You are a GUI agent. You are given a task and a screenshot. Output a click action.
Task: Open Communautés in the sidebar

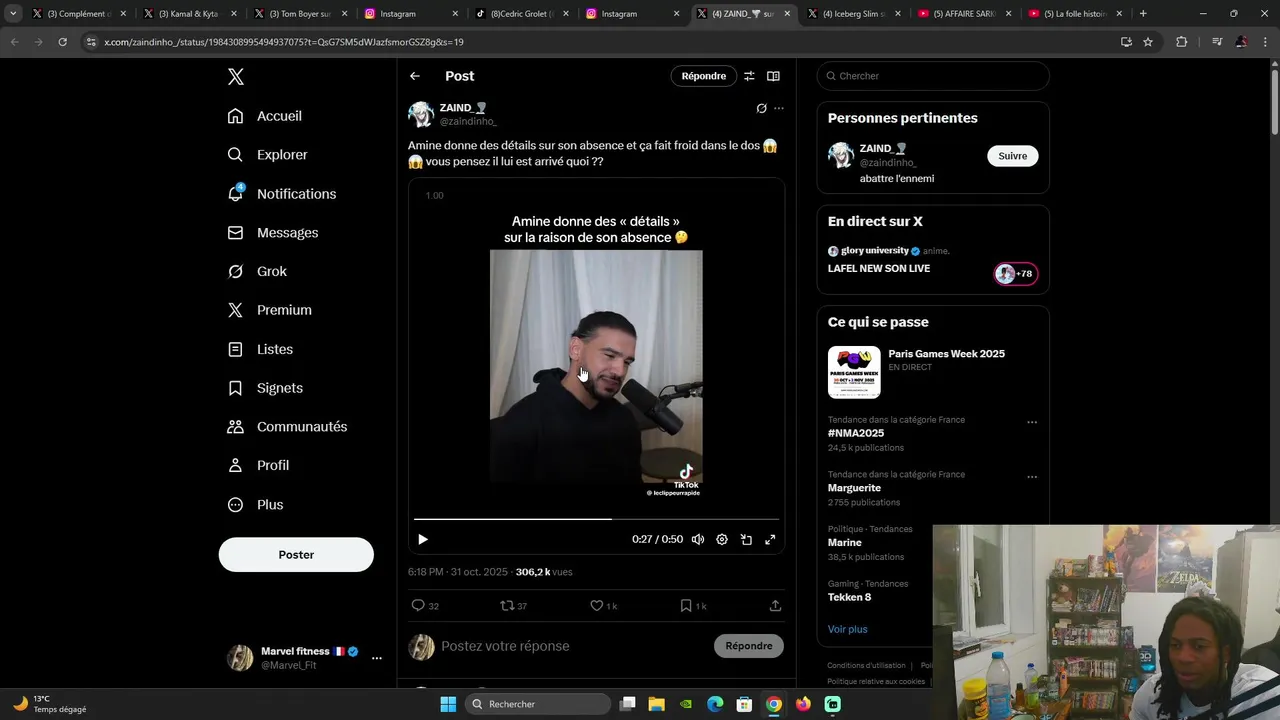(x=288, y=427)
